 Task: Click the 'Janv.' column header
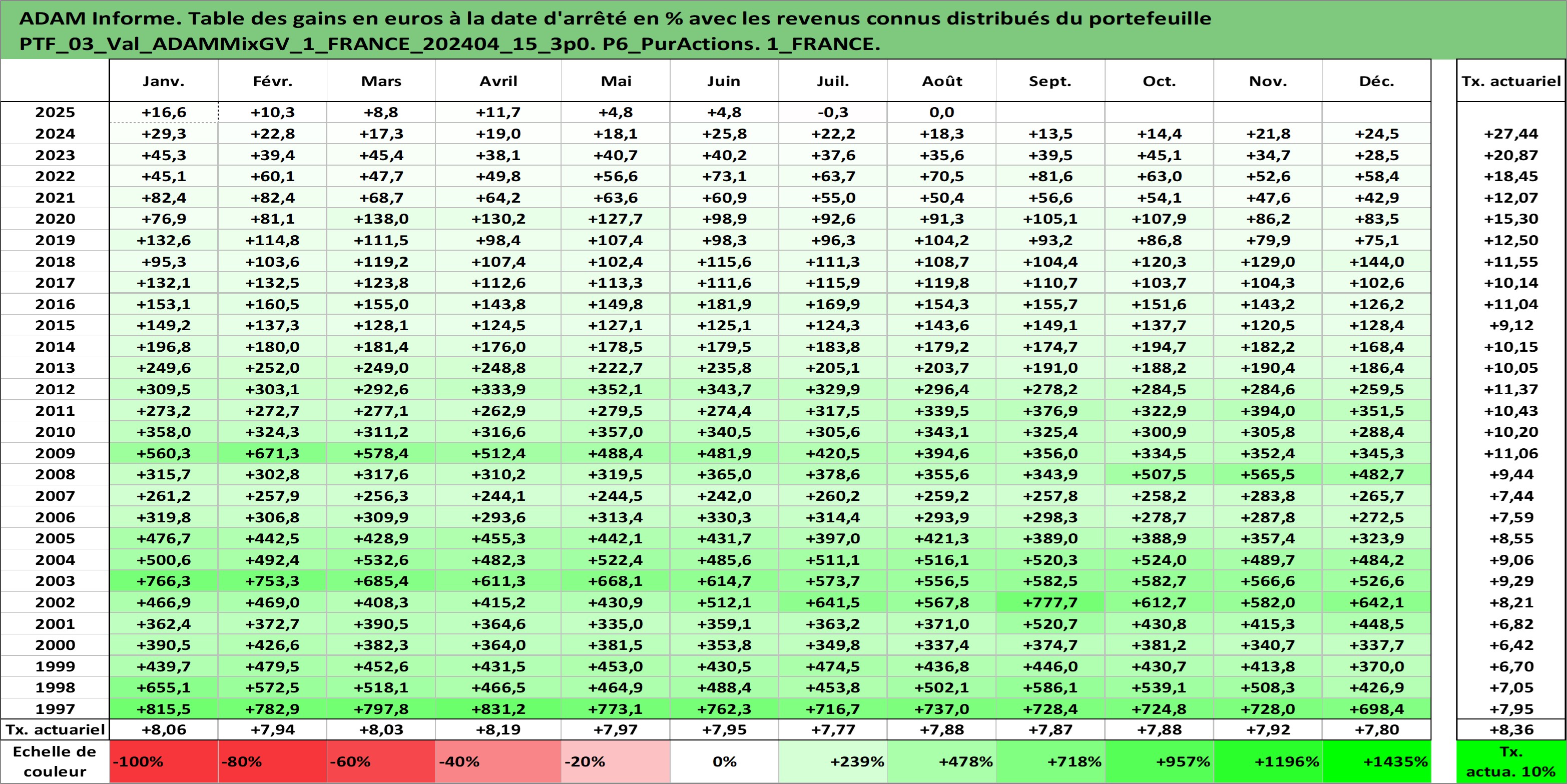pyautogui.click(x=164, y=81)
